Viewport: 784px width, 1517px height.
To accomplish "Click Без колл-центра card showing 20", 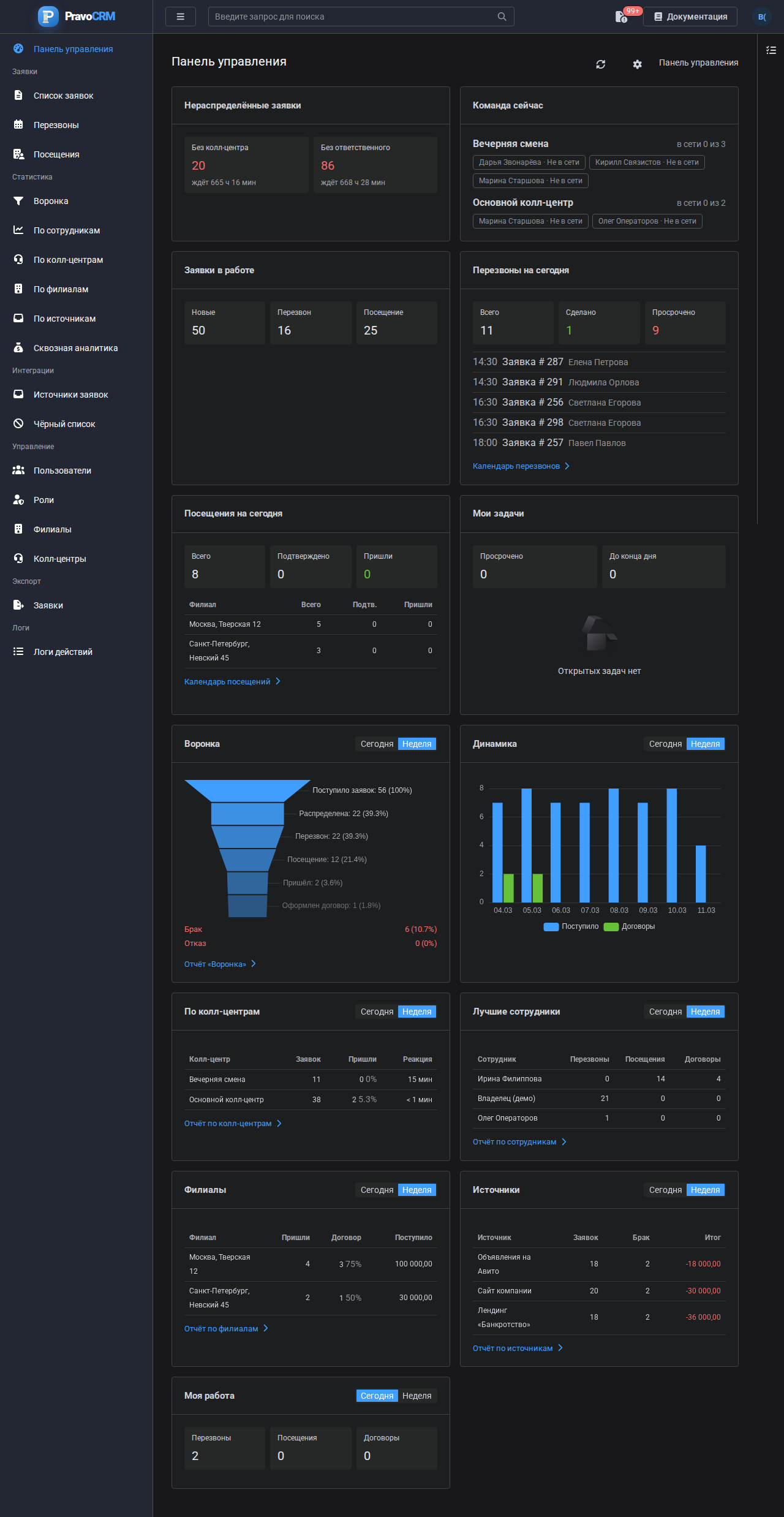I will pyautogui.click(x=246, y=165).
